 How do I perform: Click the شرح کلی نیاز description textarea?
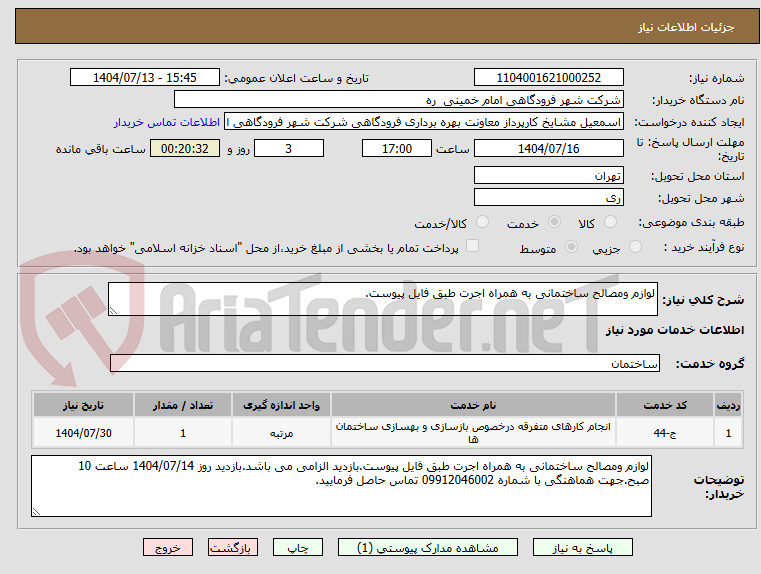[382, 299]
